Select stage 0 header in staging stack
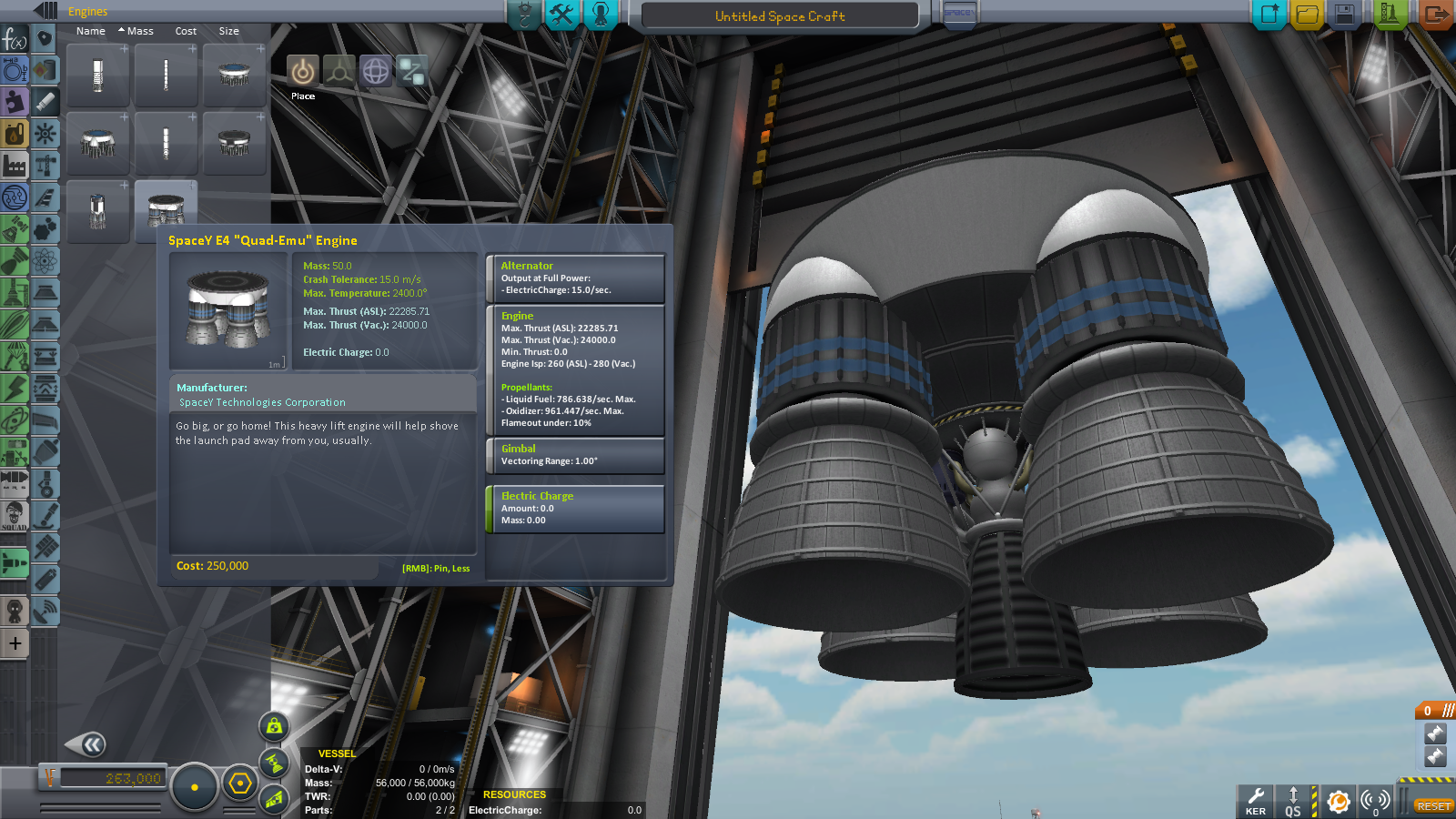Image resolution: width=1456 pixels, height=819 pixels. (x=1435, y=710)
